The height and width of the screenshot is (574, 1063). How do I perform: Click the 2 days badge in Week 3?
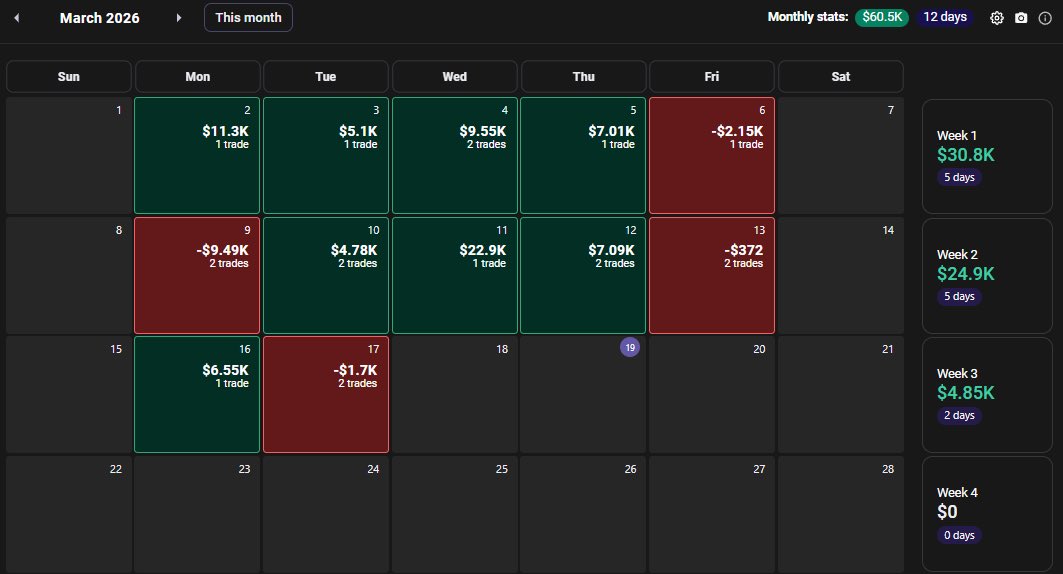click(959, 415)
